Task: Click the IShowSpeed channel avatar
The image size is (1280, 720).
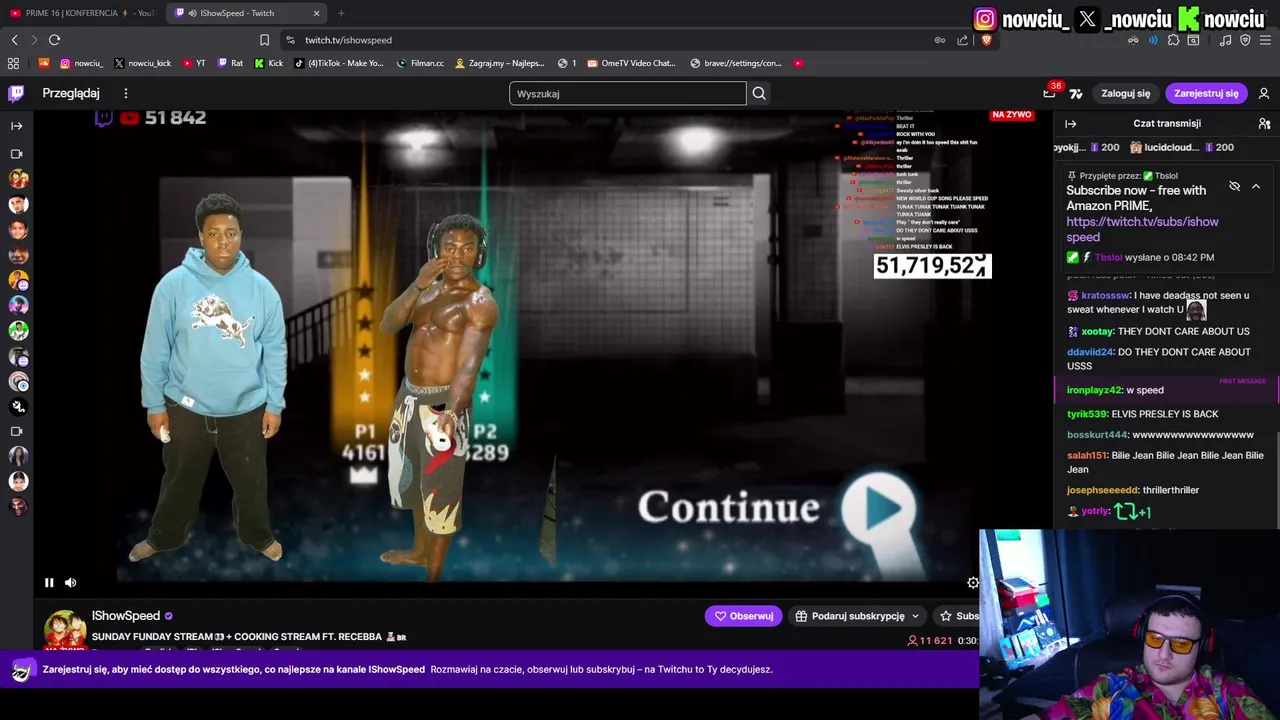Action: (x=64, y=631)
